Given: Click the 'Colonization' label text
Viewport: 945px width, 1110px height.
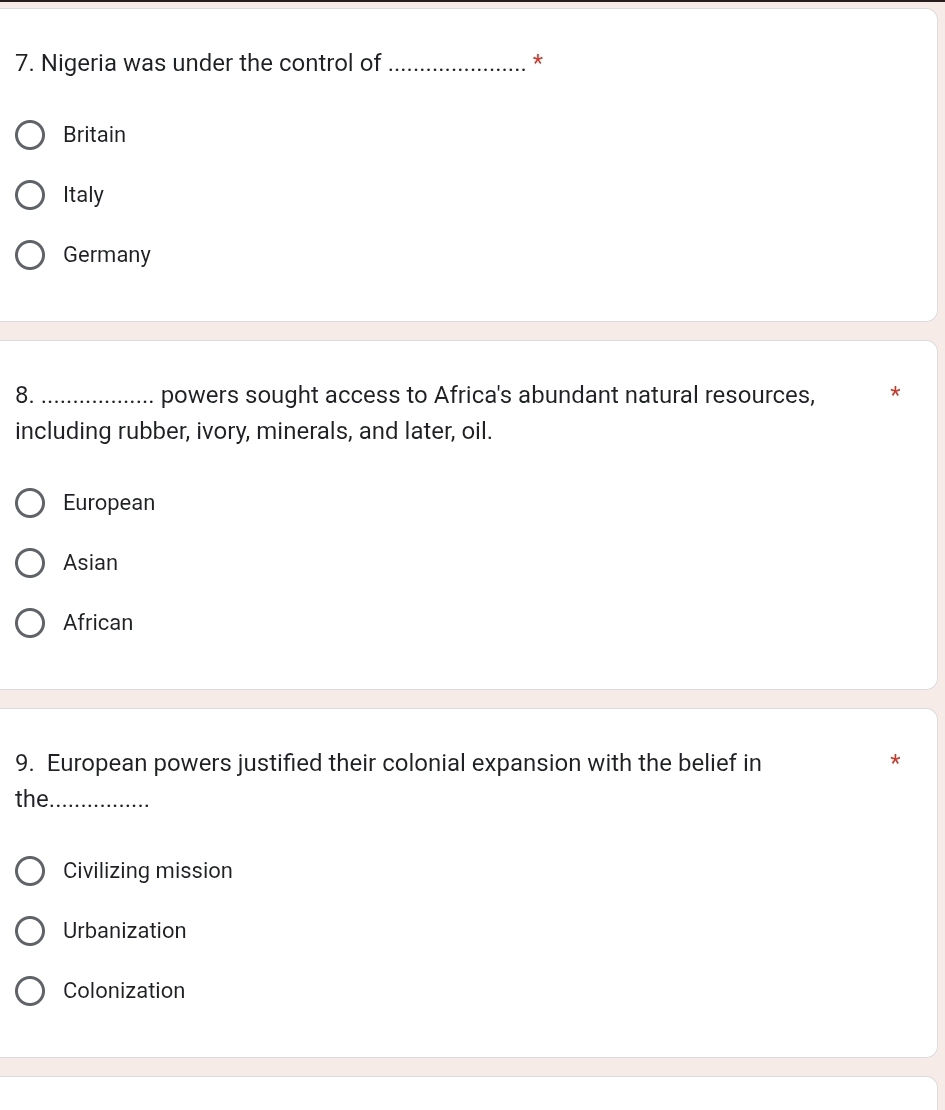Looking at the screenshot, I should [x=124, y=991].
